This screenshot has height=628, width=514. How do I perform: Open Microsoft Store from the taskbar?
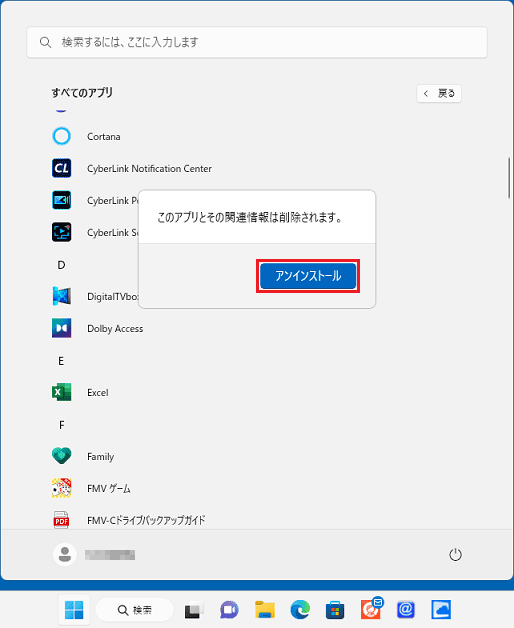pos(335,610)
